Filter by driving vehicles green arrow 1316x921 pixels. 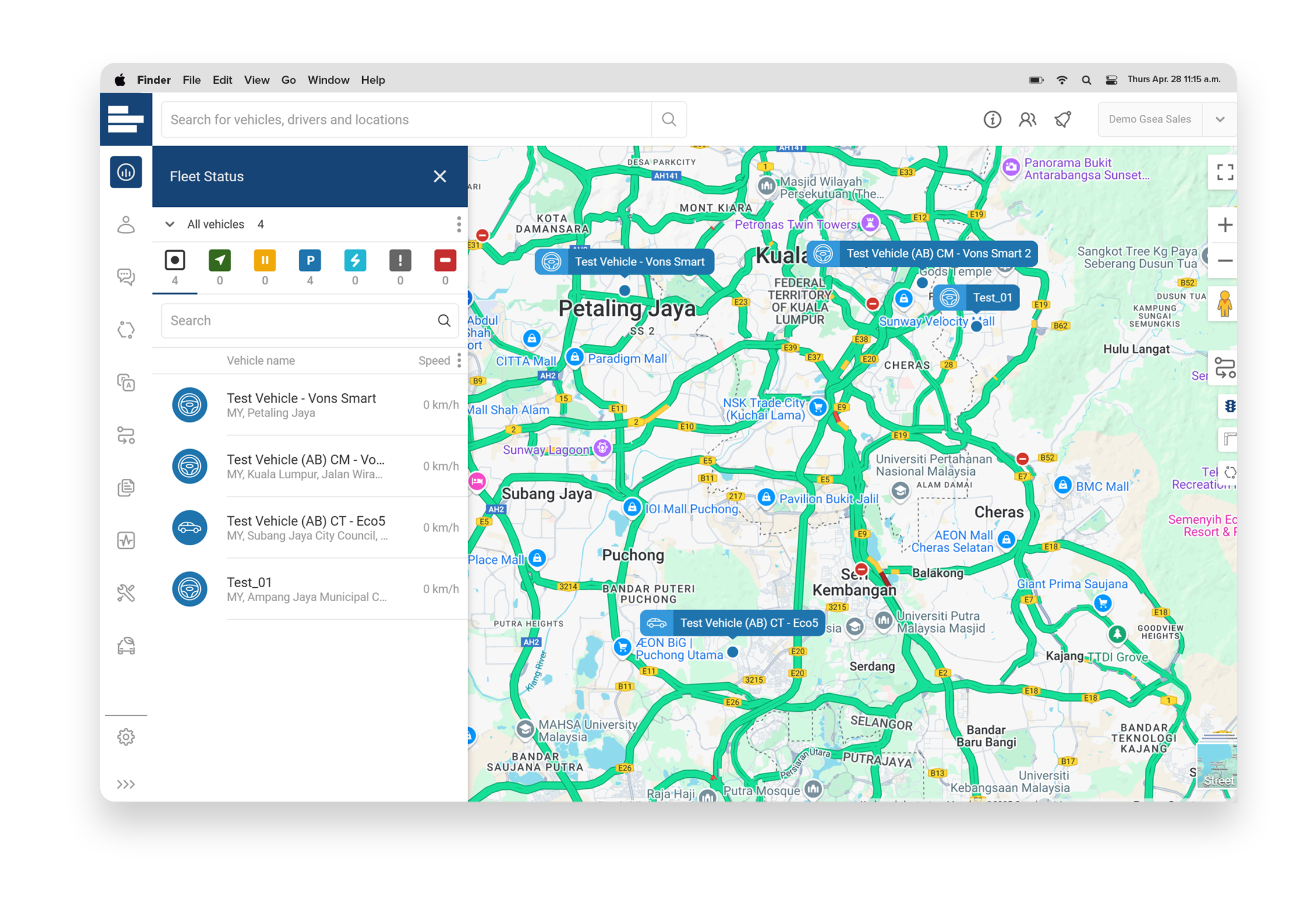point(220,260)
